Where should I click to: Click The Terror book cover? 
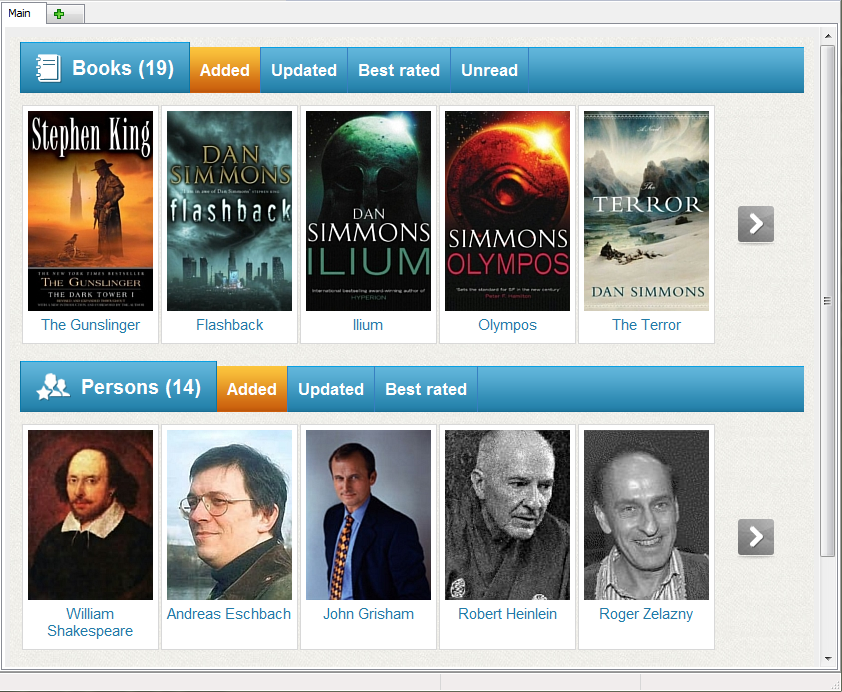click(x=647, y=211)
